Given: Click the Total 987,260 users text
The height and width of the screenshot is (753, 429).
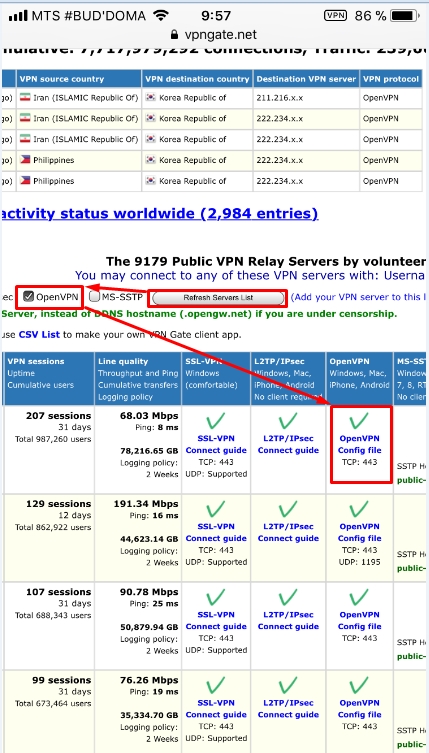Looking at the screenshot, I should click(x=53, y=439).
